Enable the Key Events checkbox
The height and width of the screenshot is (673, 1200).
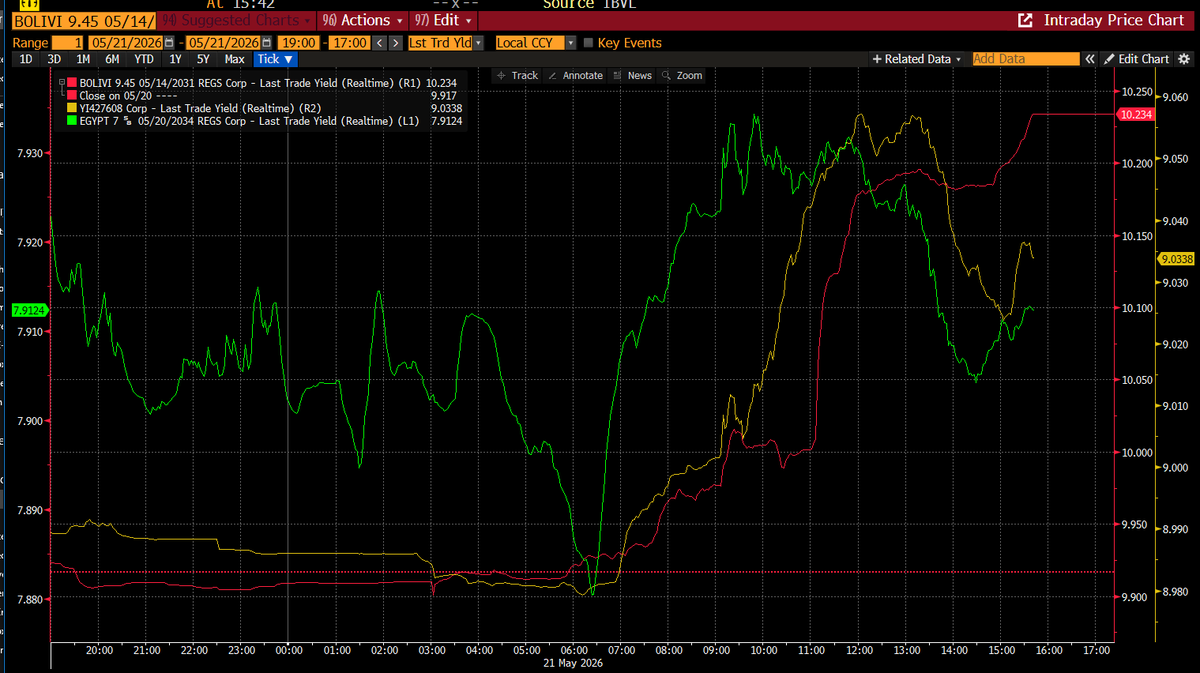coord(588,43)
